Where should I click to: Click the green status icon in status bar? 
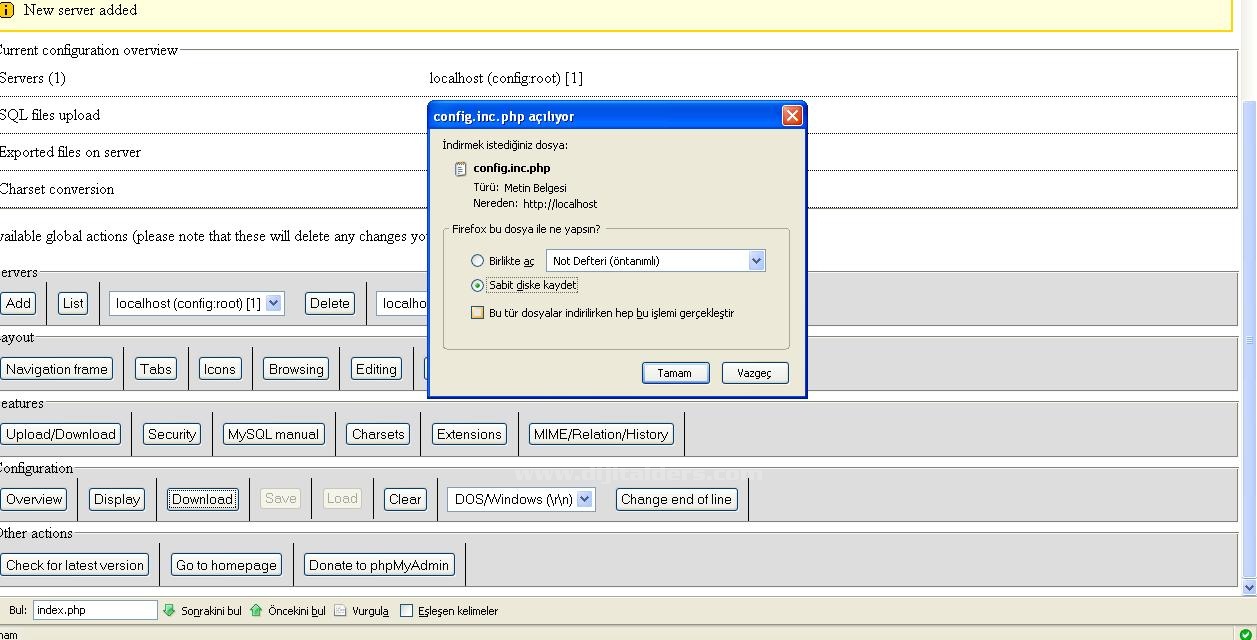[1245, 633]
